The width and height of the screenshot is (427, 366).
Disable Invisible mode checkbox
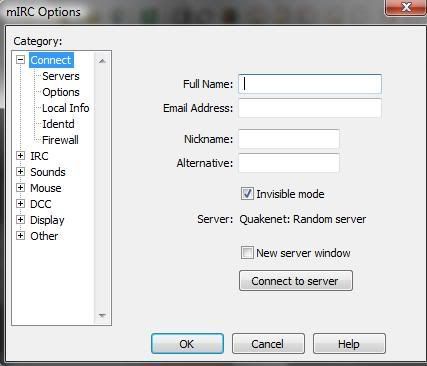click(247, 194)
